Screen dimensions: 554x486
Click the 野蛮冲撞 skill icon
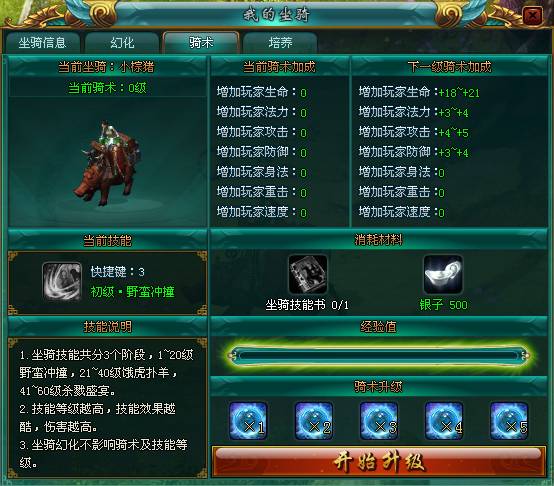click(x=62, y=281)
